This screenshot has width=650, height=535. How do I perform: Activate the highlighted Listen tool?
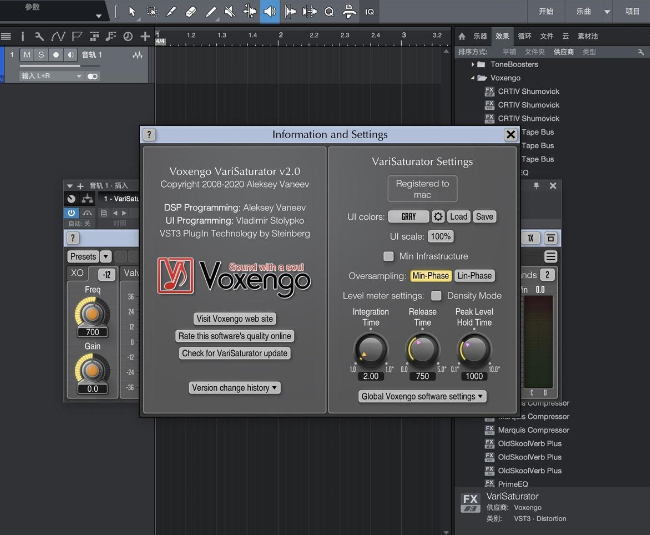[x=270, y=12]
